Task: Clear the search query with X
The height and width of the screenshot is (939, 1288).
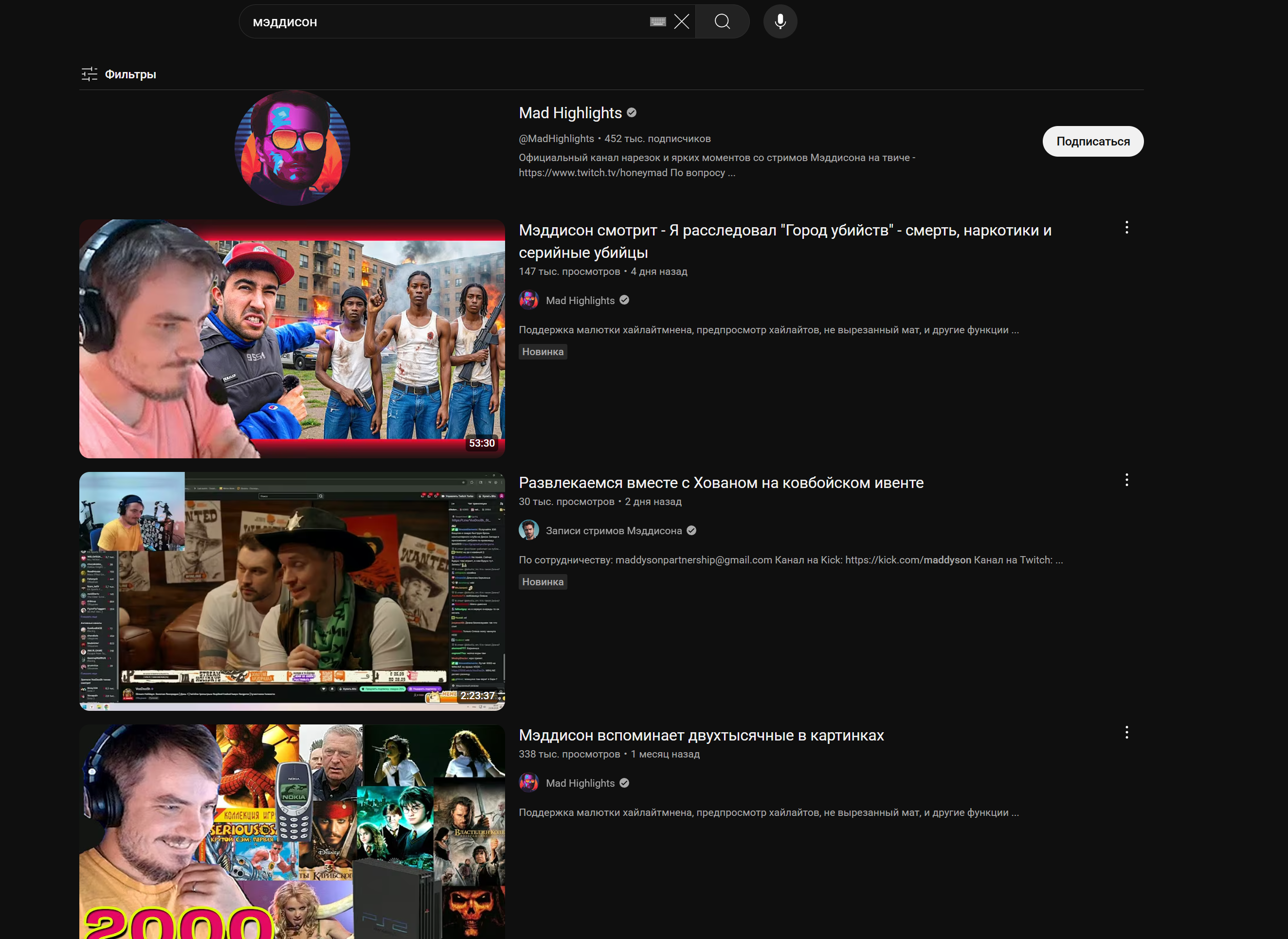Action: point(681,21)
